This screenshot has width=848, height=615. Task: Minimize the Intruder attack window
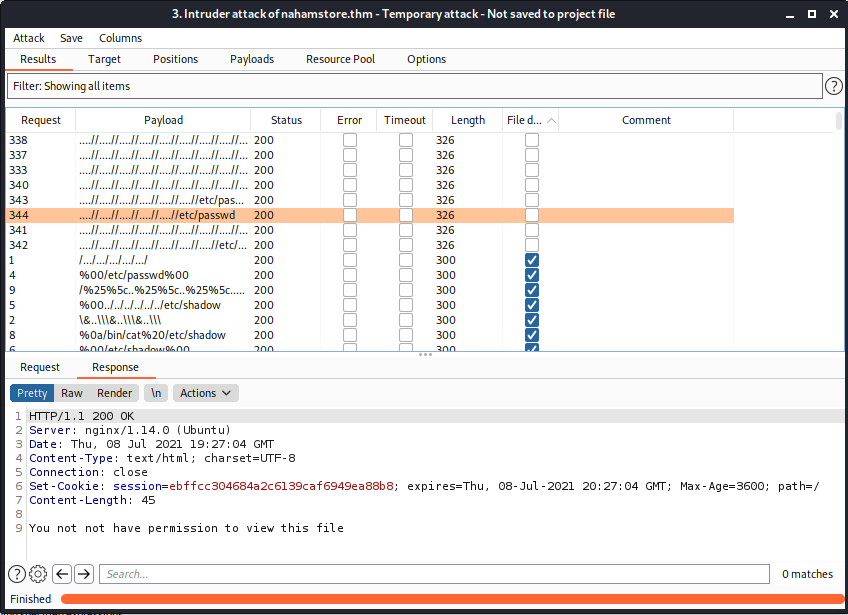coord(790,15)
